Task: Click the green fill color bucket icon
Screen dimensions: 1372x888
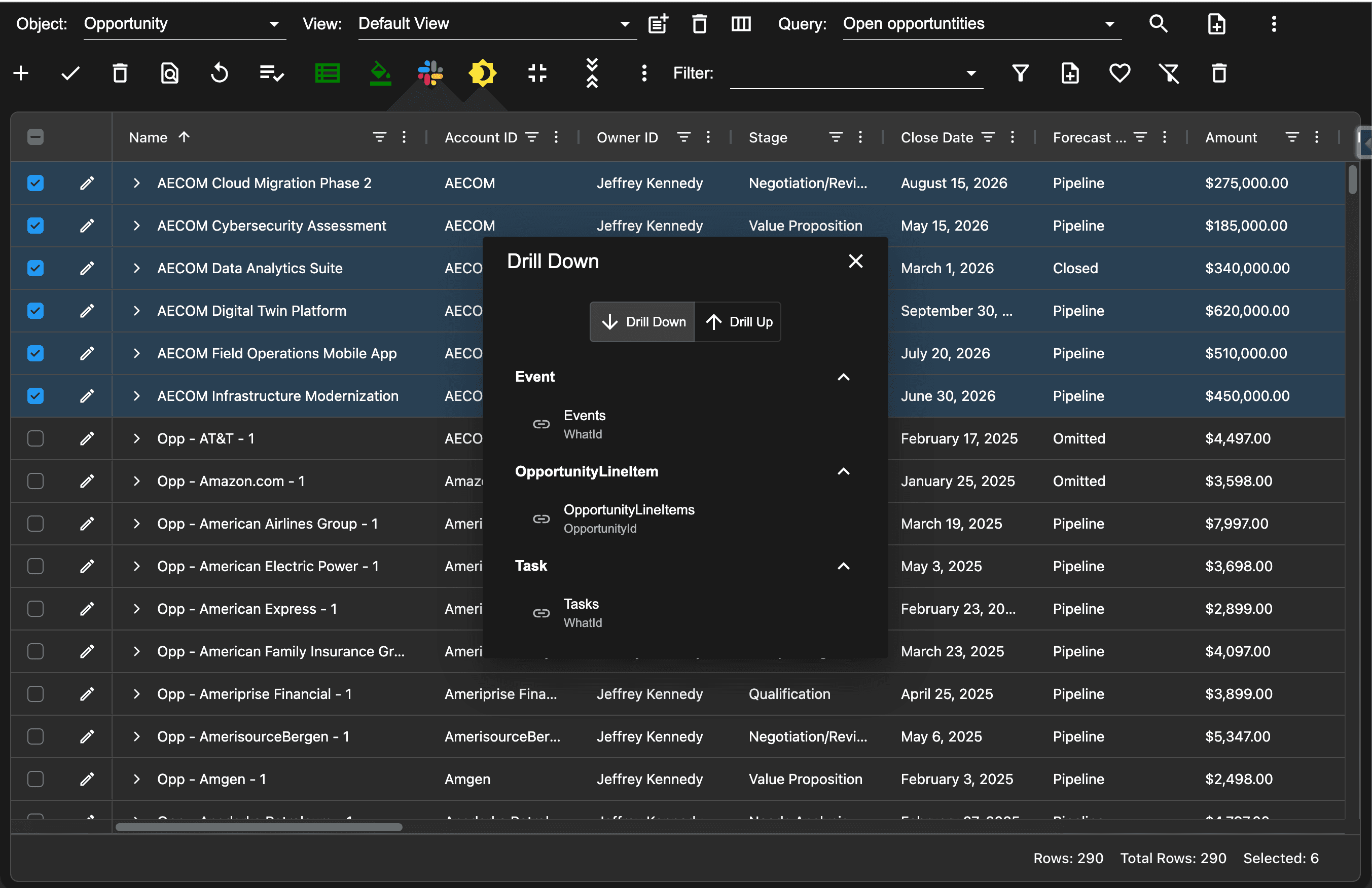Action: 380,73
